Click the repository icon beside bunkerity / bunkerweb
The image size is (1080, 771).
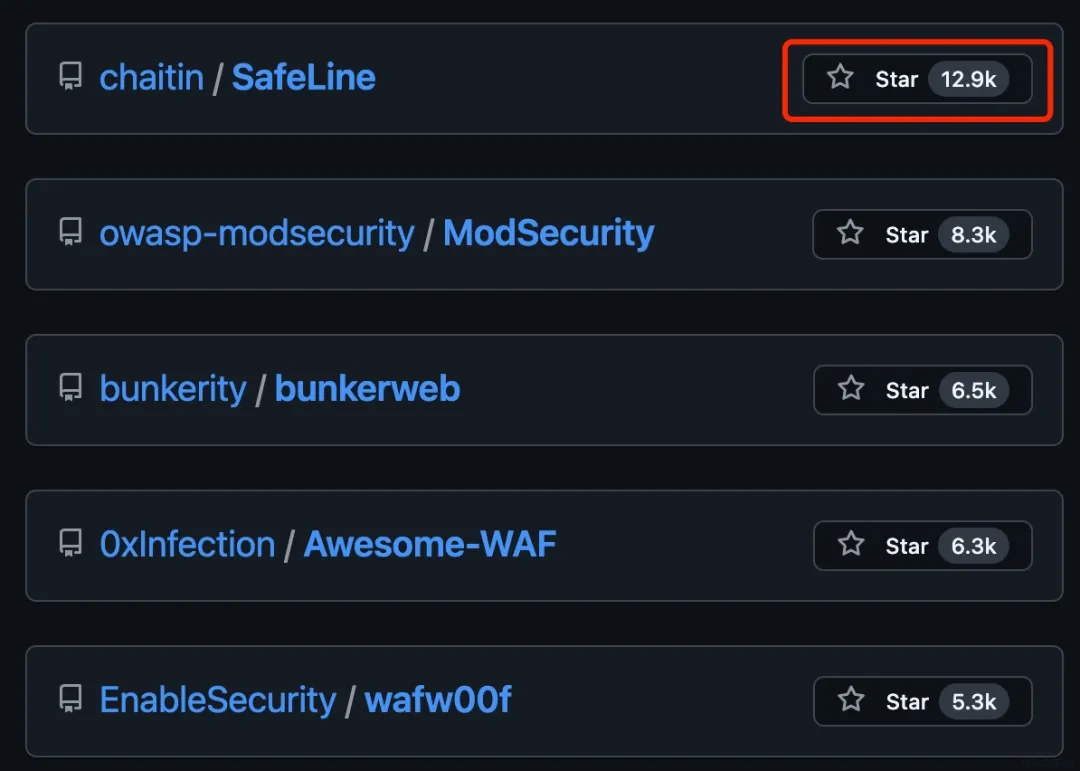(70, 389)
